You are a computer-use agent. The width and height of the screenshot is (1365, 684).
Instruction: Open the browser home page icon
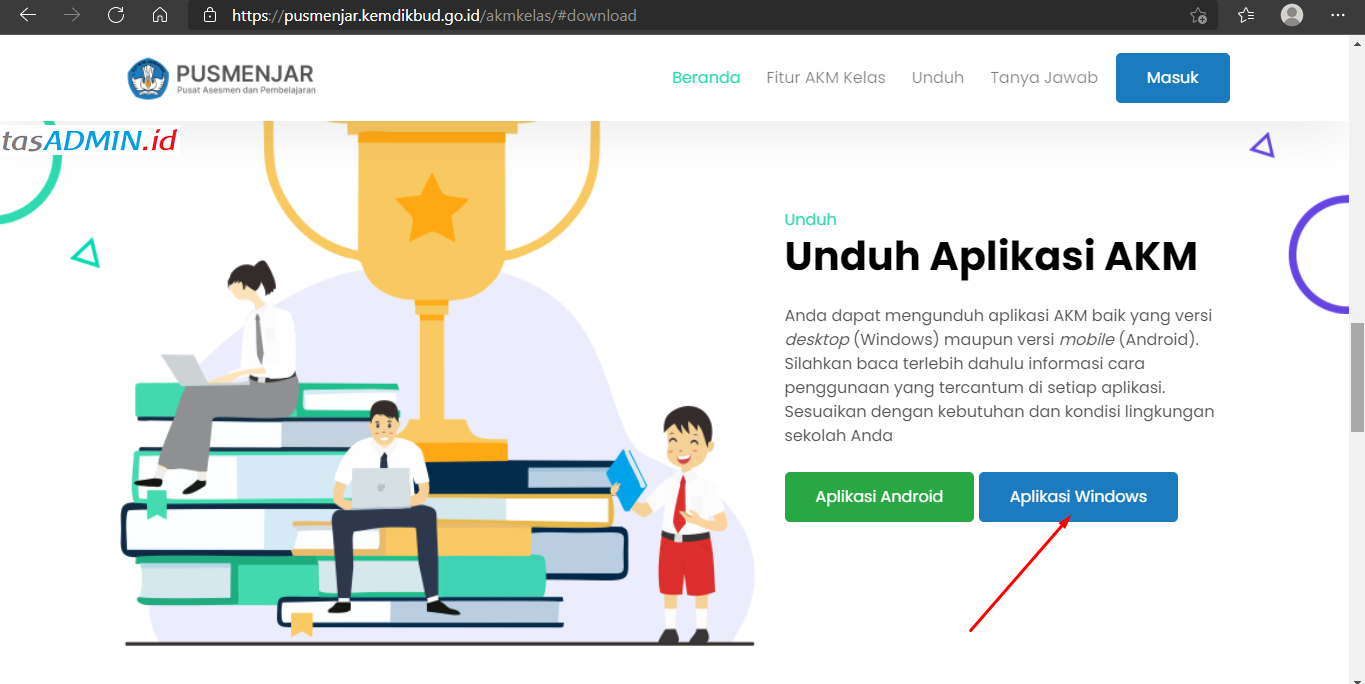click(x=160, y=15)
